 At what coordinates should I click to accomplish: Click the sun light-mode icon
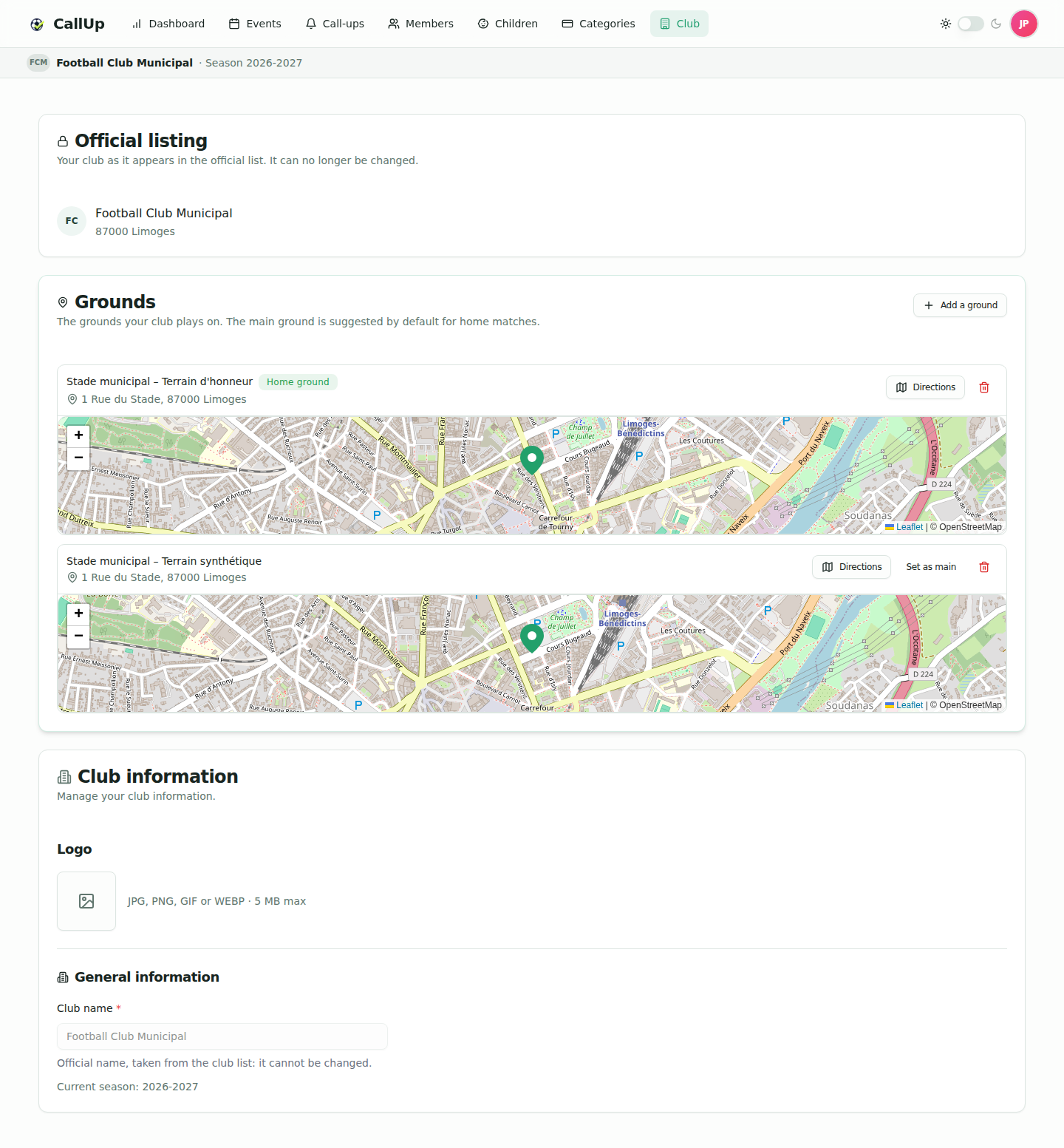tap(946, 24)
